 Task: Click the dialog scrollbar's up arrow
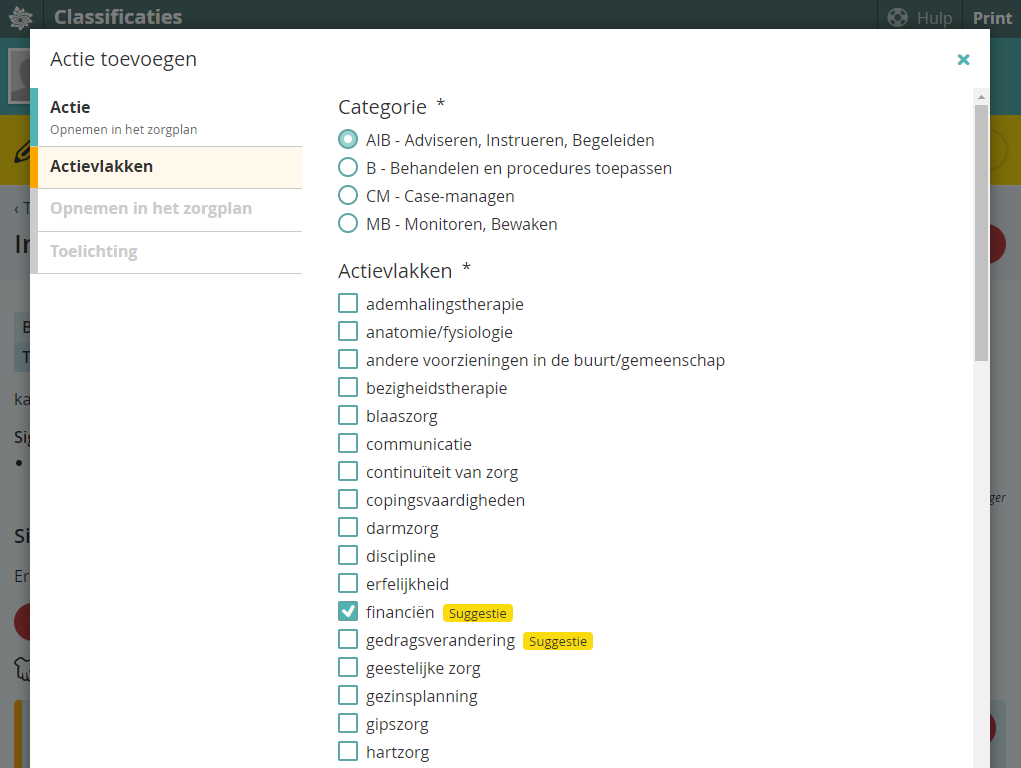pyautogui.click(x=981, y=97)
